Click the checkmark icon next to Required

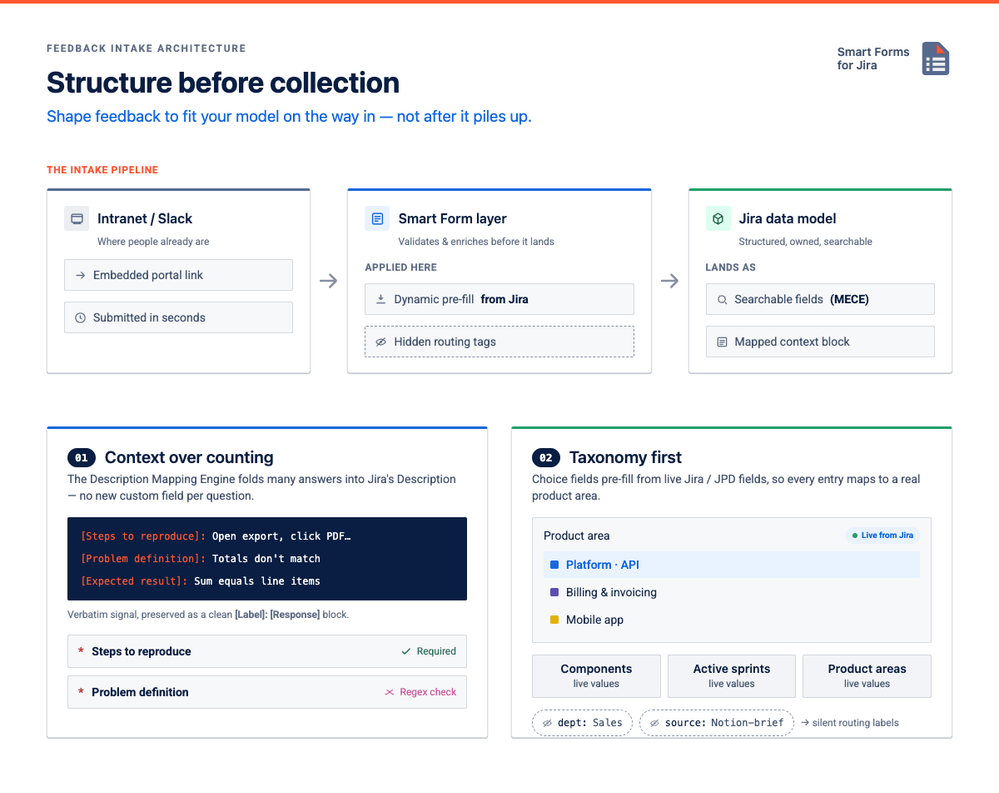click(406, 652)
